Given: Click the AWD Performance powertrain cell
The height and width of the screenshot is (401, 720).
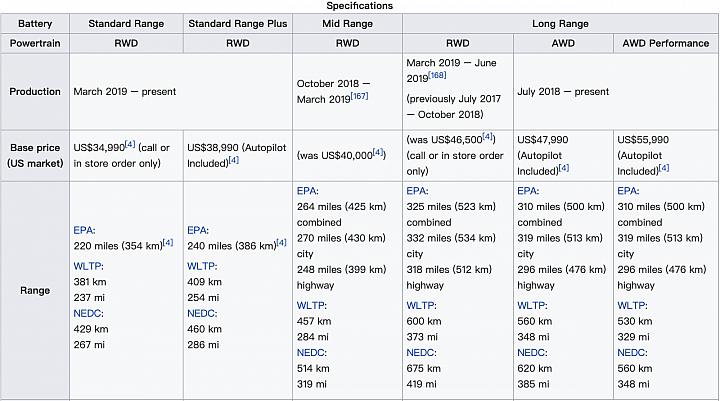Looking at the screenshot, I should [666, 43].
